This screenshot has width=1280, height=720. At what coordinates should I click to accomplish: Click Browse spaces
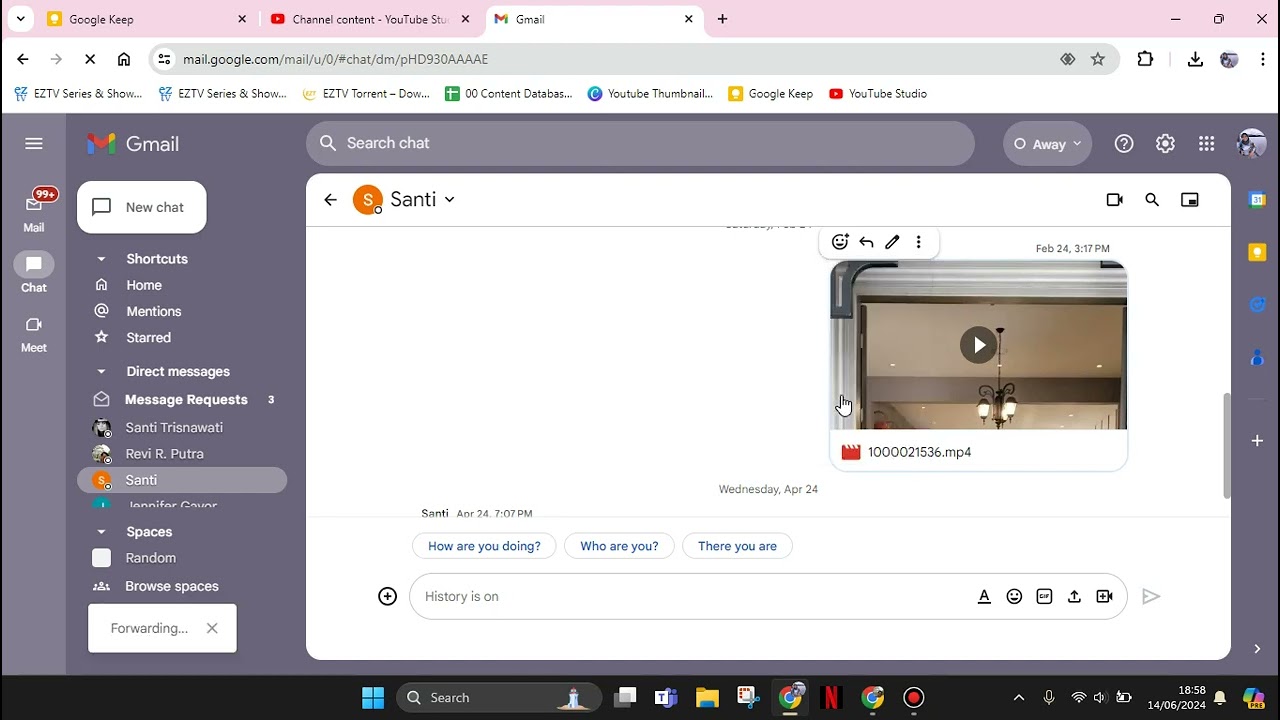[x=171, y=586]
